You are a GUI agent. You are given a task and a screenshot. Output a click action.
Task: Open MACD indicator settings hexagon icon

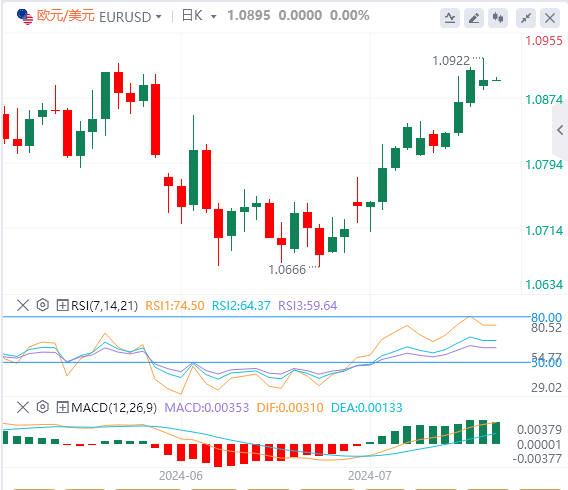(43, 407)
